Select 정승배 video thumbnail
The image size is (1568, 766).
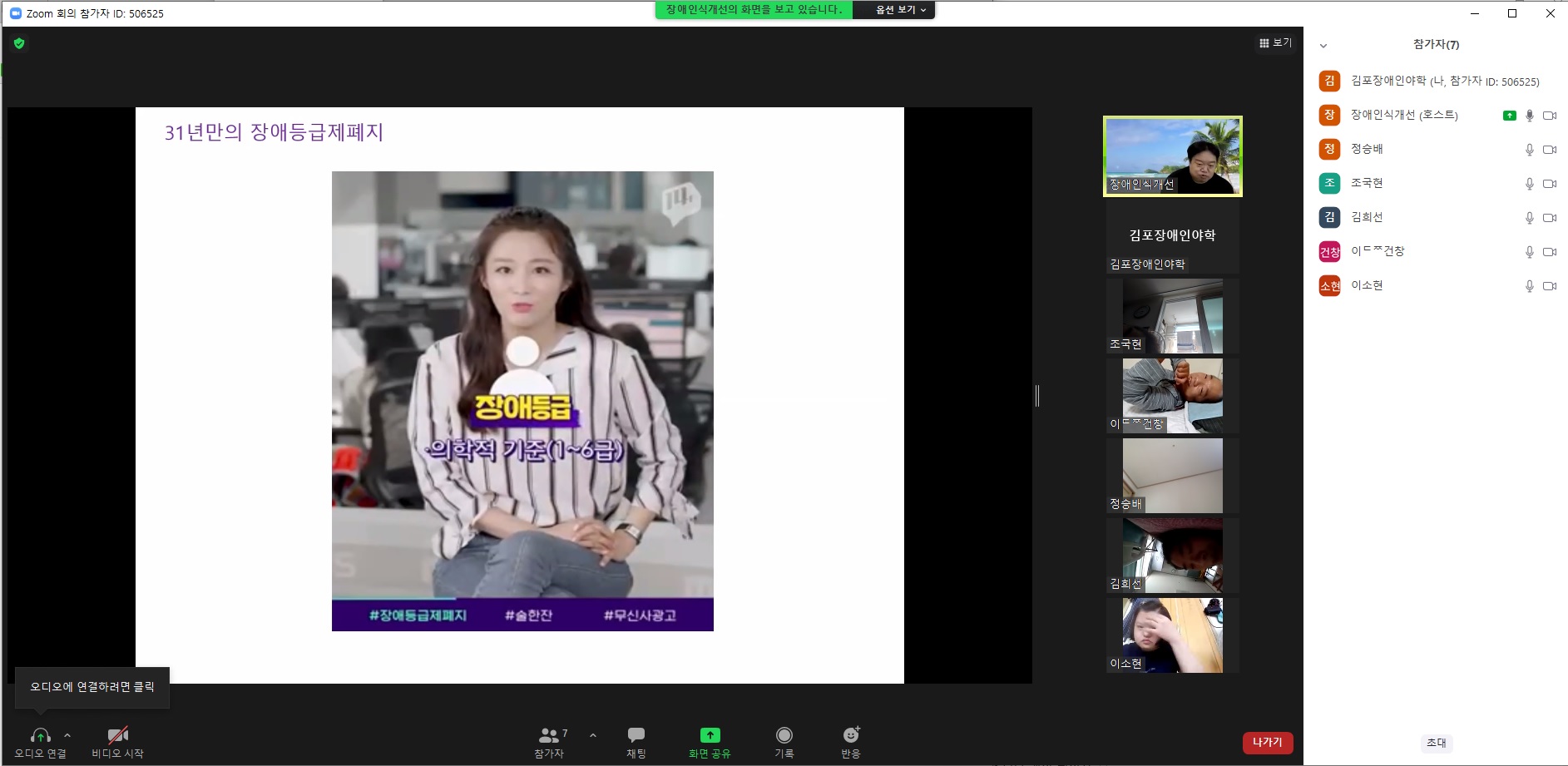tap(1173, 476)
